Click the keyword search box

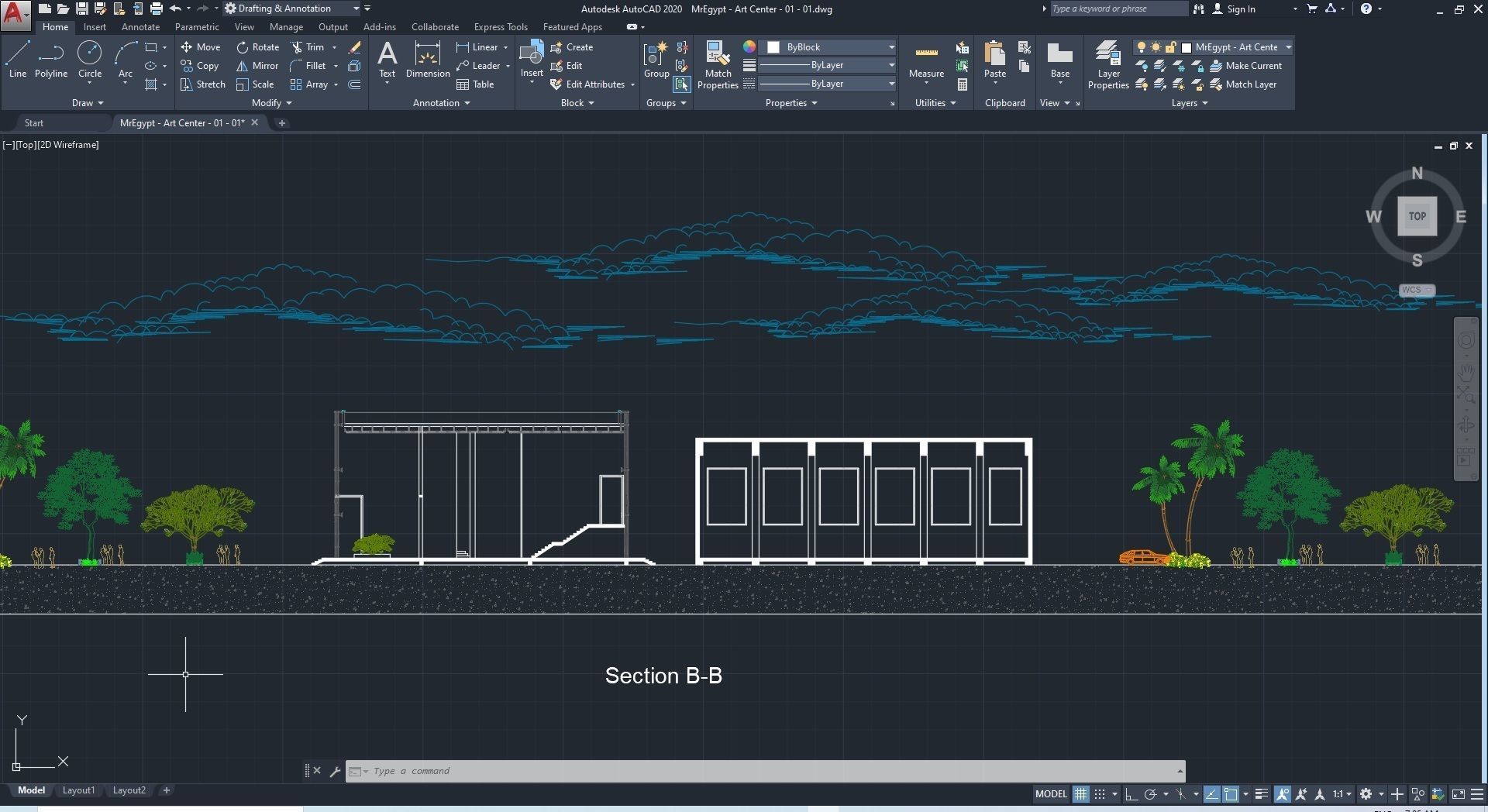(x=1118, y=9)
